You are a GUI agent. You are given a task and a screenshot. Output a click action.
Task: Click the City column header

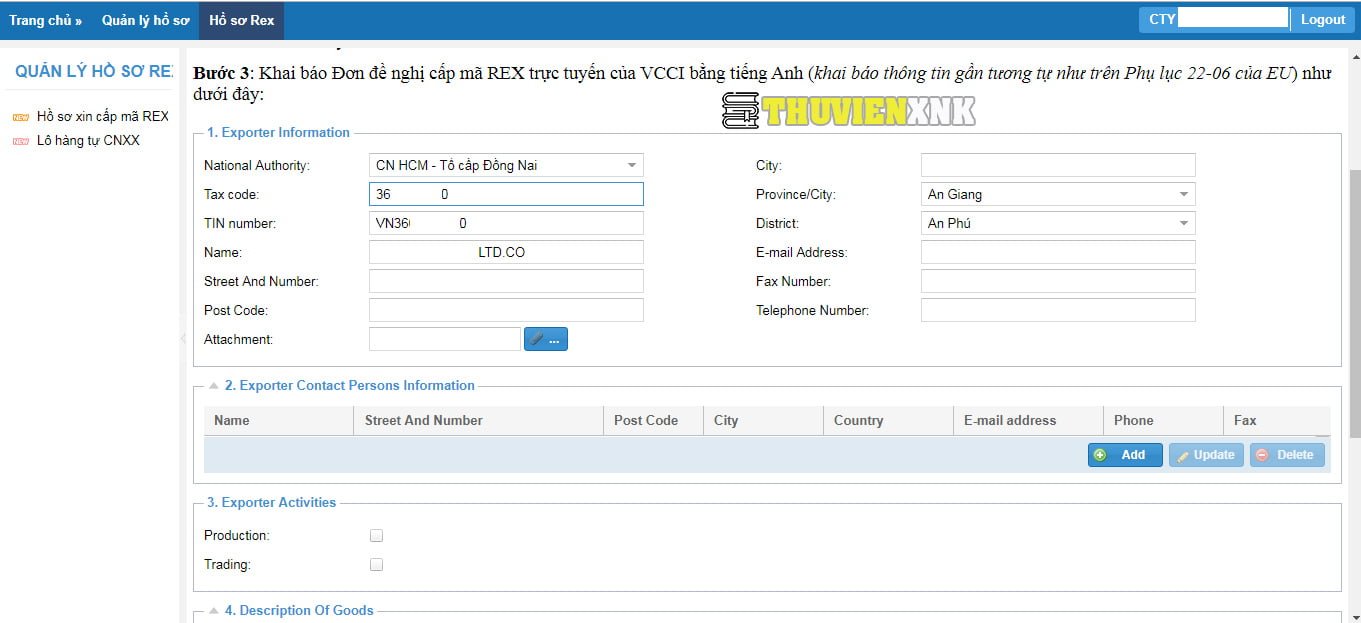[763, 420]
